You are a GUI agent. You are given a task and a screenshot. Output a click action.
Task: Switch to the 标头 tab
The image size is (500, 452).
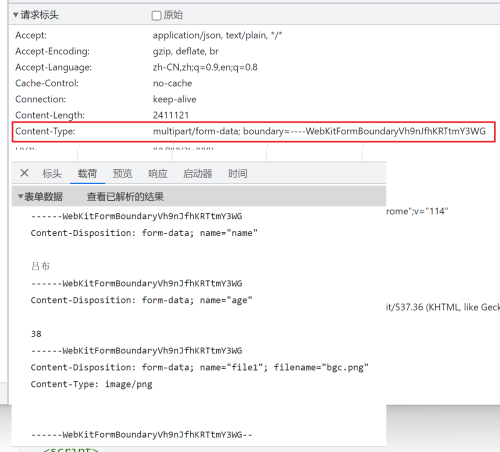(52, 173)
